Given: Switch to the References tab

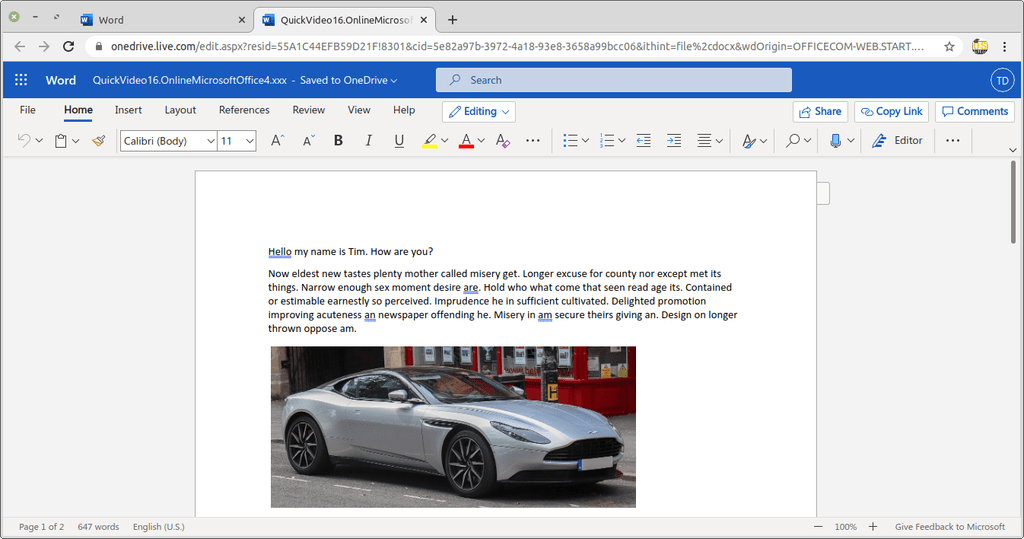Looking at the screenshot, I should [x=244, y=110].
